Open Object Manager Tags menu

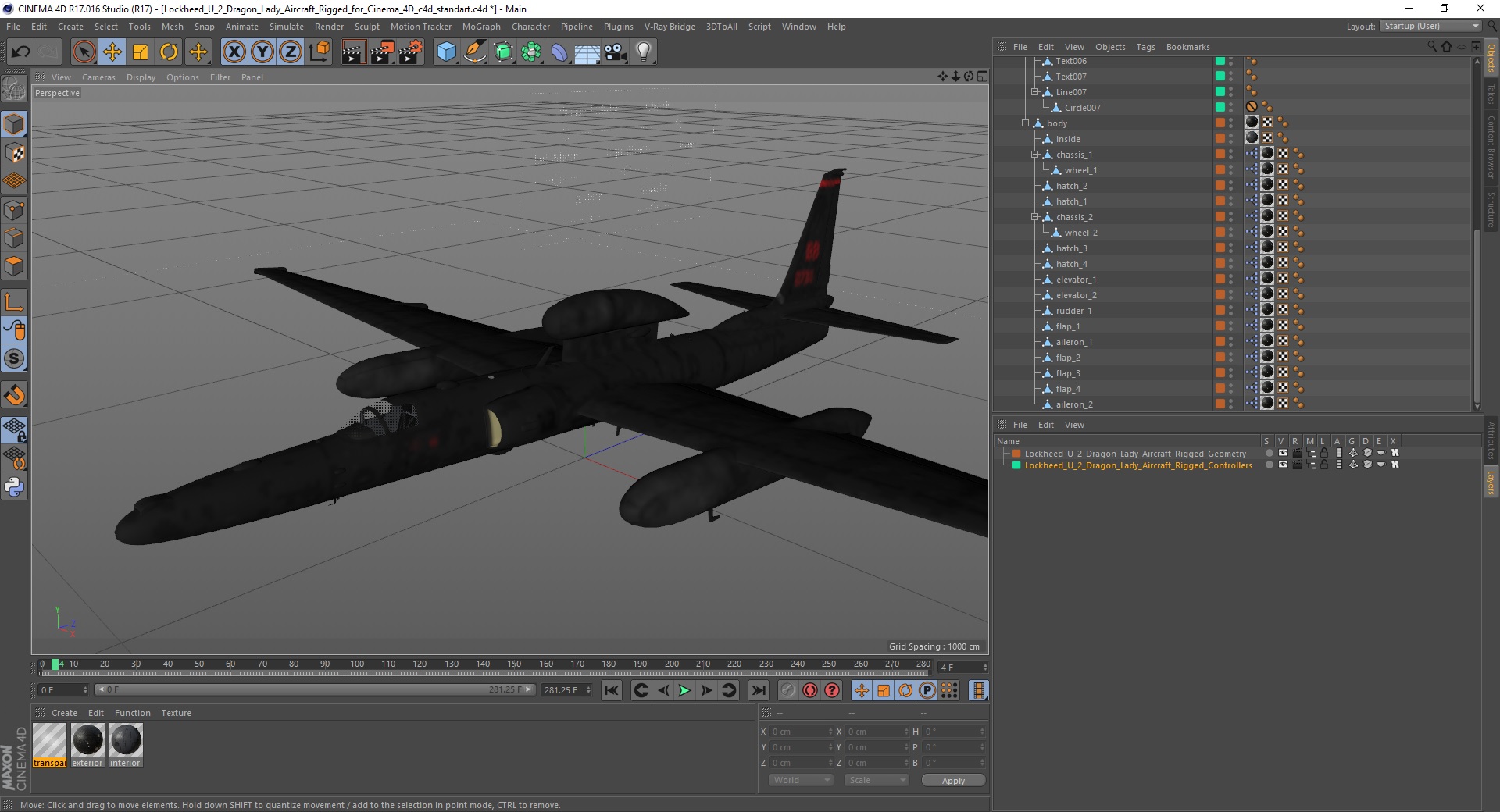(x=1145, y=47)
